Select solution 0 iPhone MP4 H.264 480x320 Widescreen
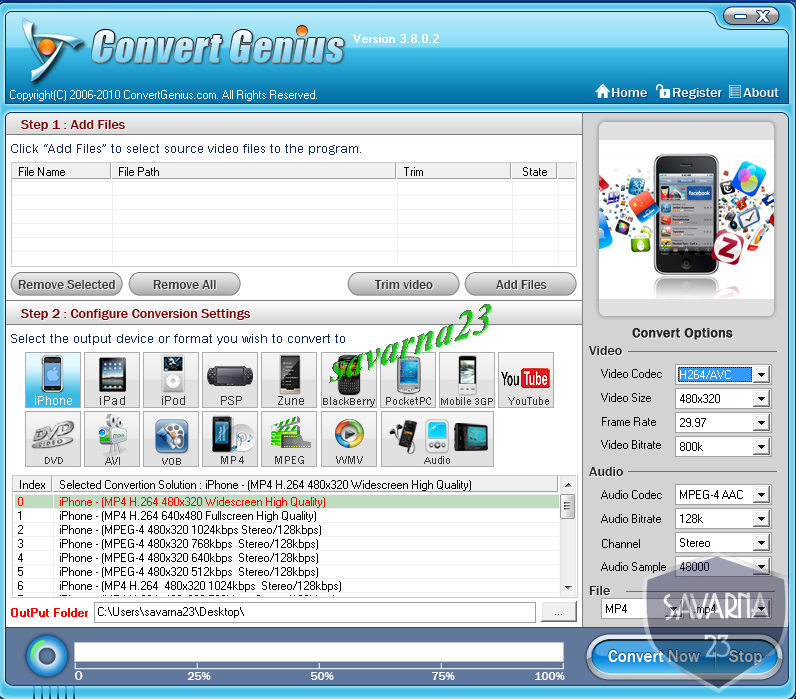 pyautogui.click(x=286, y=502)
